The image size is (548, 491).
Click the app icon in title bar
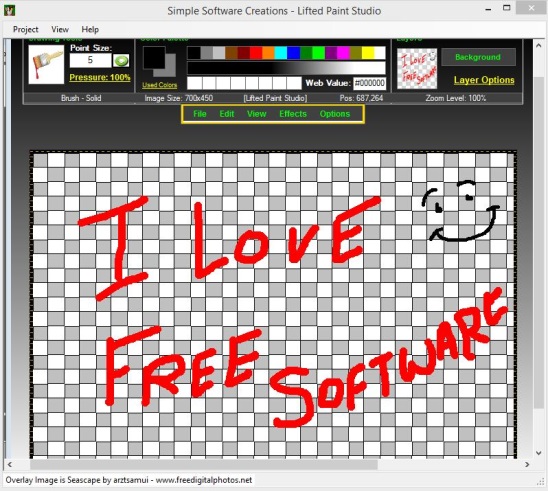tap(9, 10)
